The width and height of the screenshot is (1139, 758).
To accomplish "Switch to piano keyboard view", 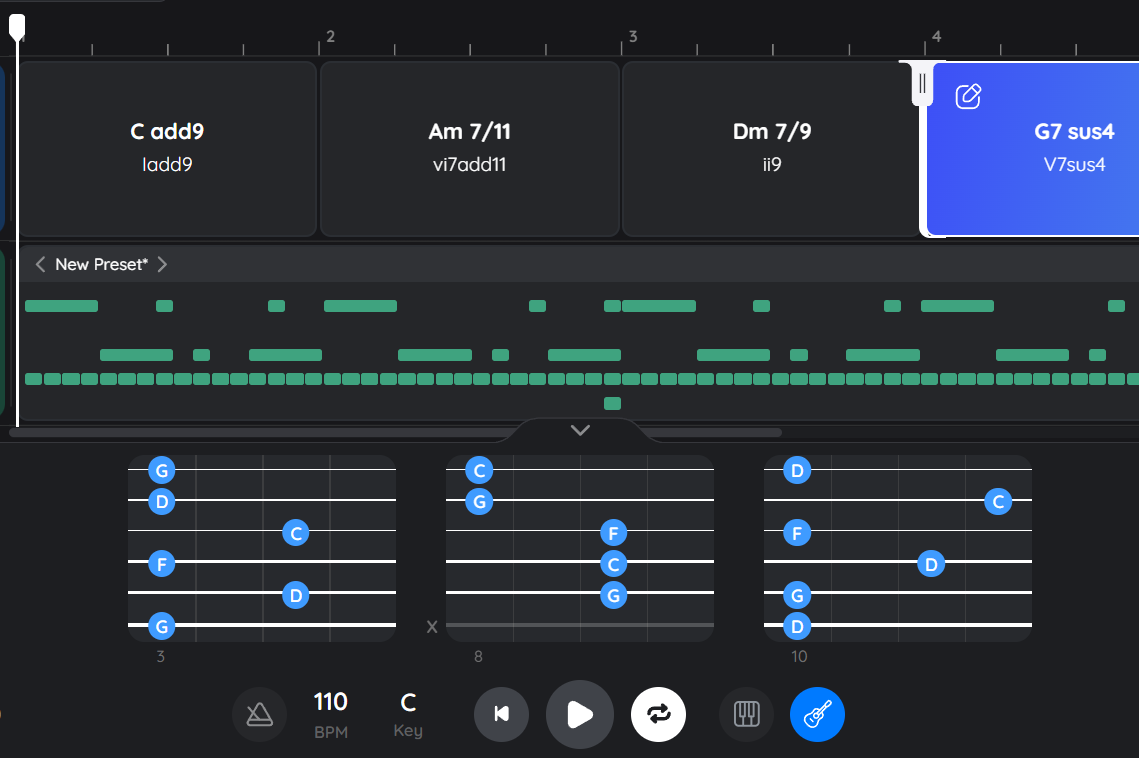I will tap(746, 714).
